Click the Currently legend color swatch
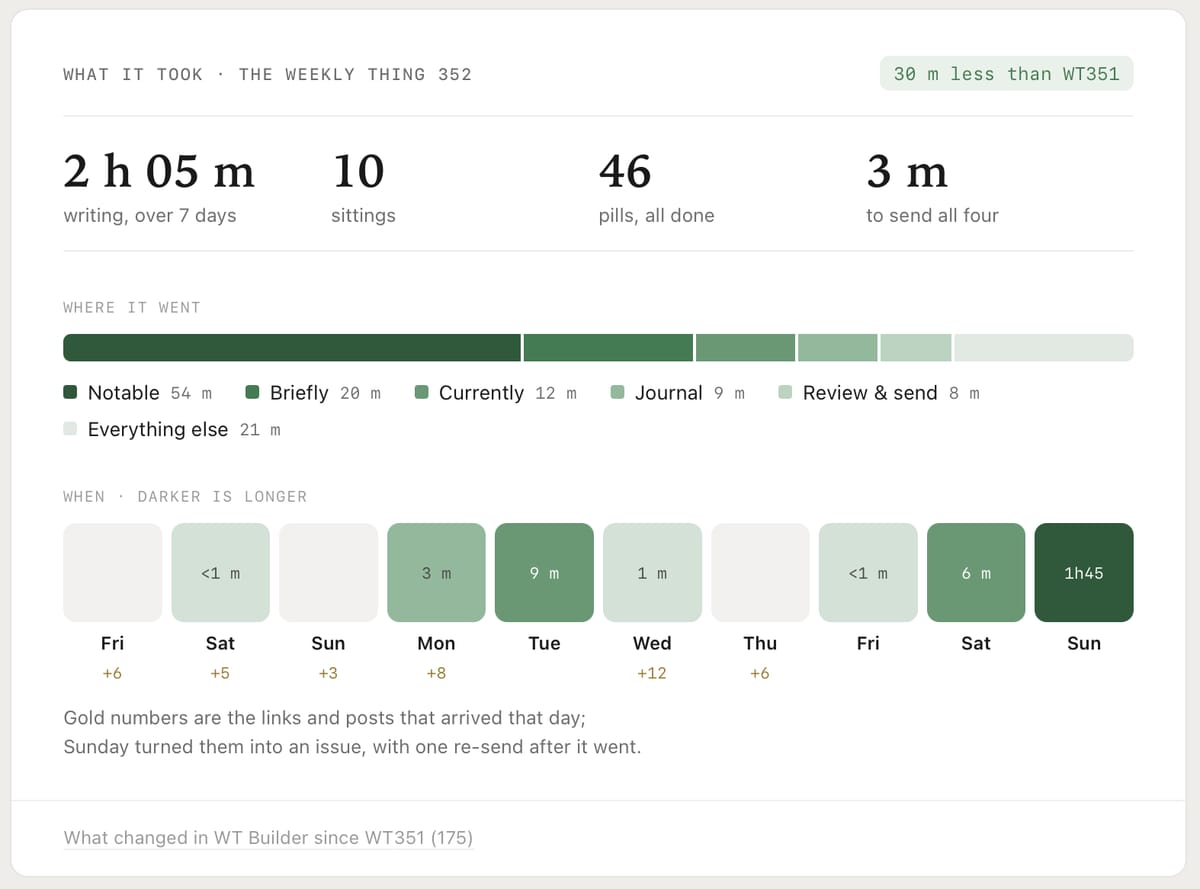This screenshot has height=889, width=1200. [x=421, y=393]
